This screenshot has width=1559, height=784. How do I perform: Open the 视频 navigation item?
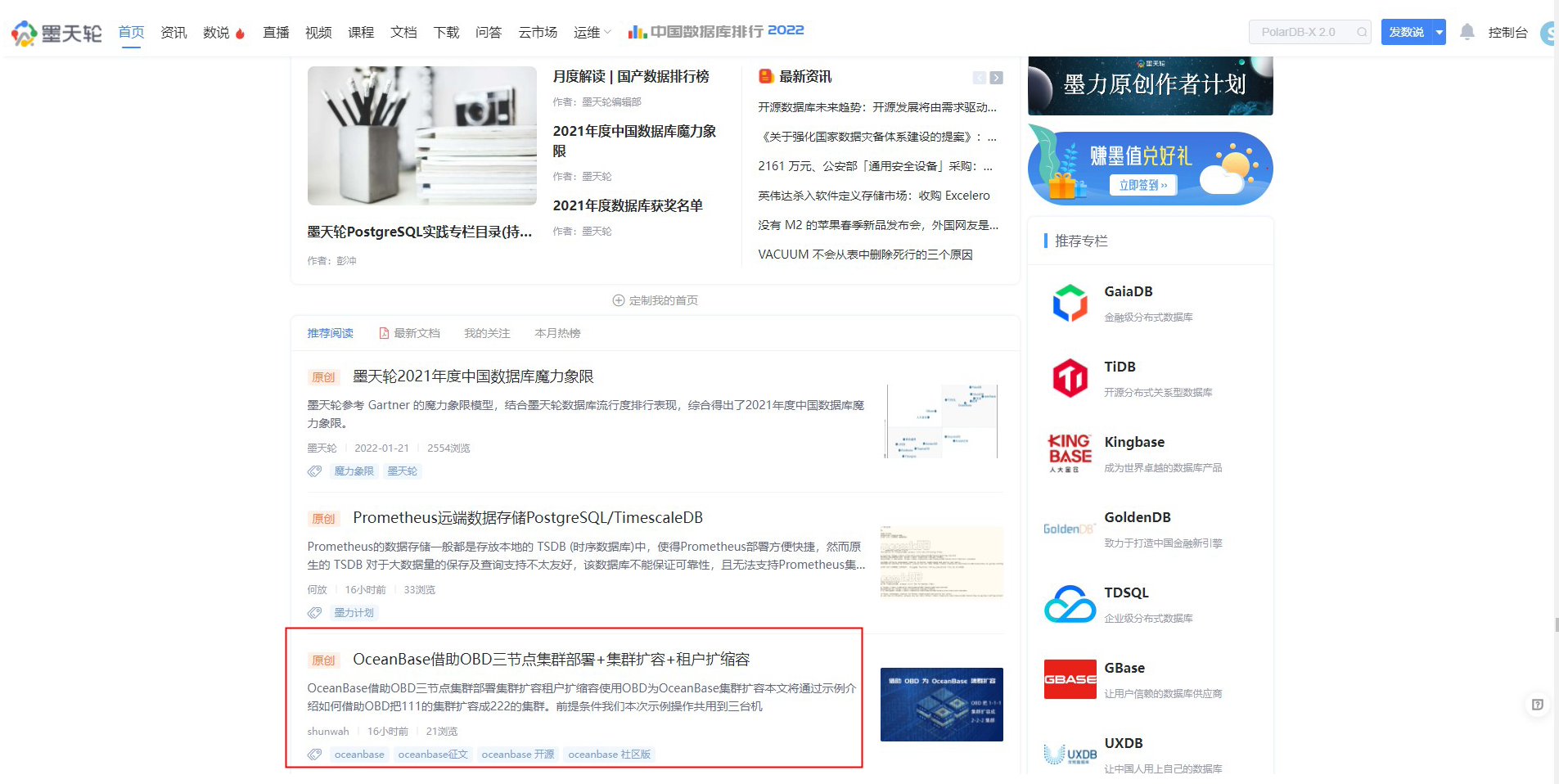click(318, 33)
